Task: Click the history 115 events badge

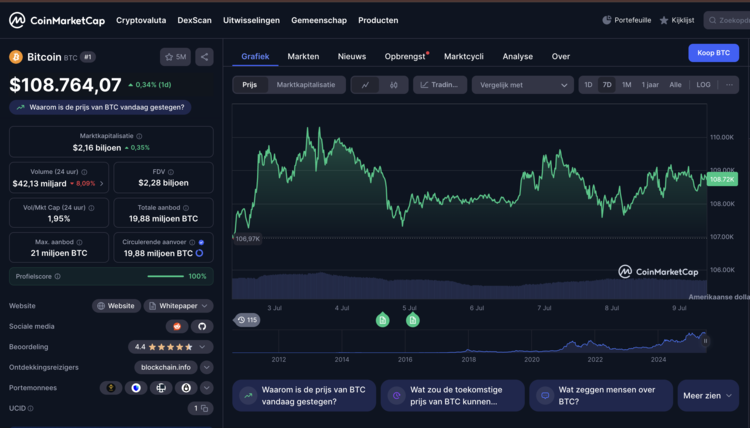Action: pos(247,320)
